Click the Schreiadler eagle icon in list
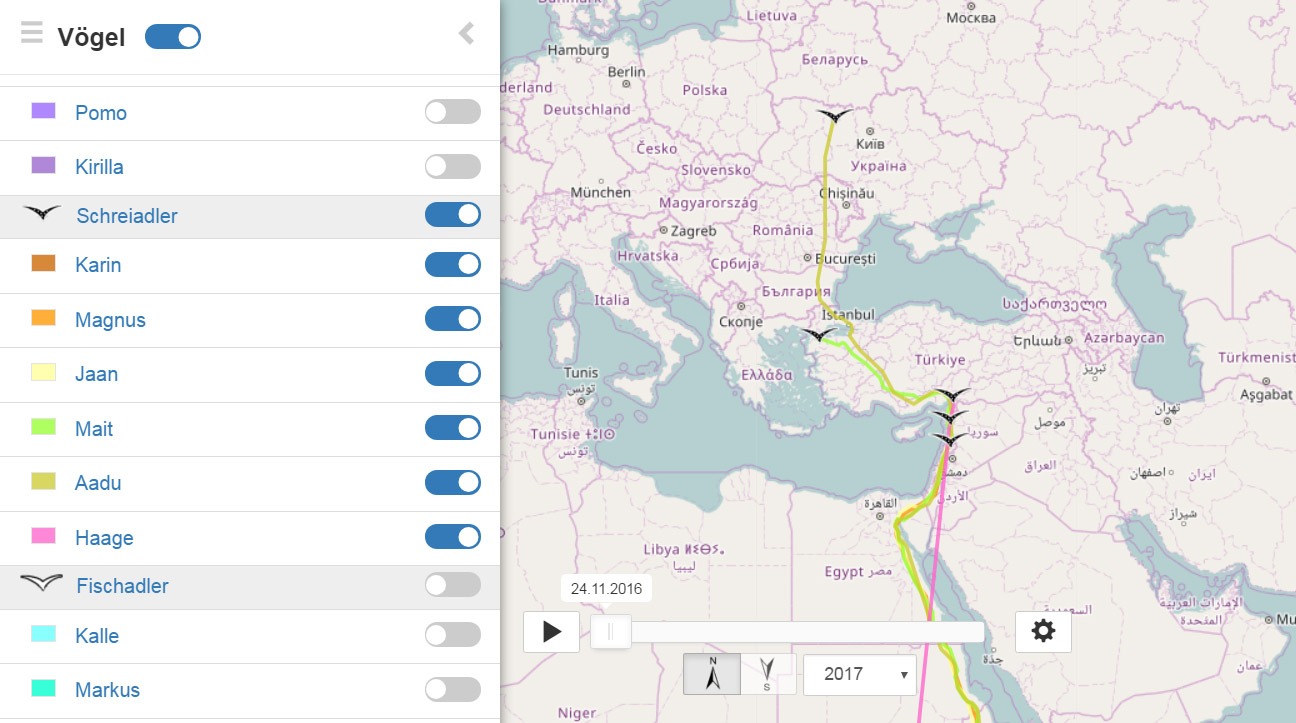Image resolution: width=1296 pixels, height=723 pixels. [x=42, y=214]
